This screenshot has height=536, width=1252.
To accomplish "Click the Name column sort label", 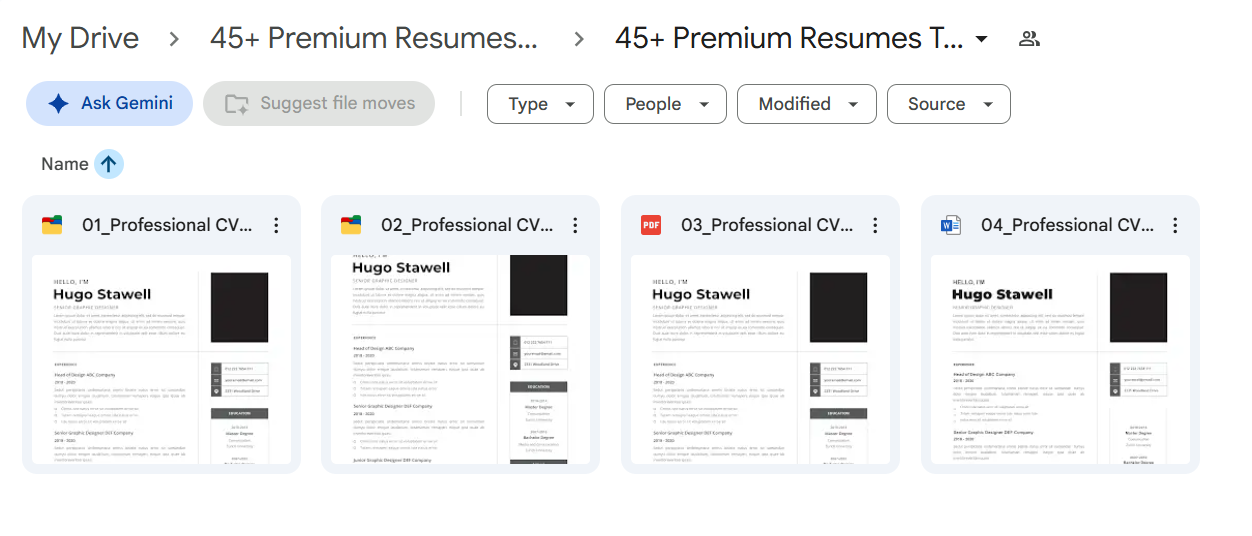I will 65,164.
